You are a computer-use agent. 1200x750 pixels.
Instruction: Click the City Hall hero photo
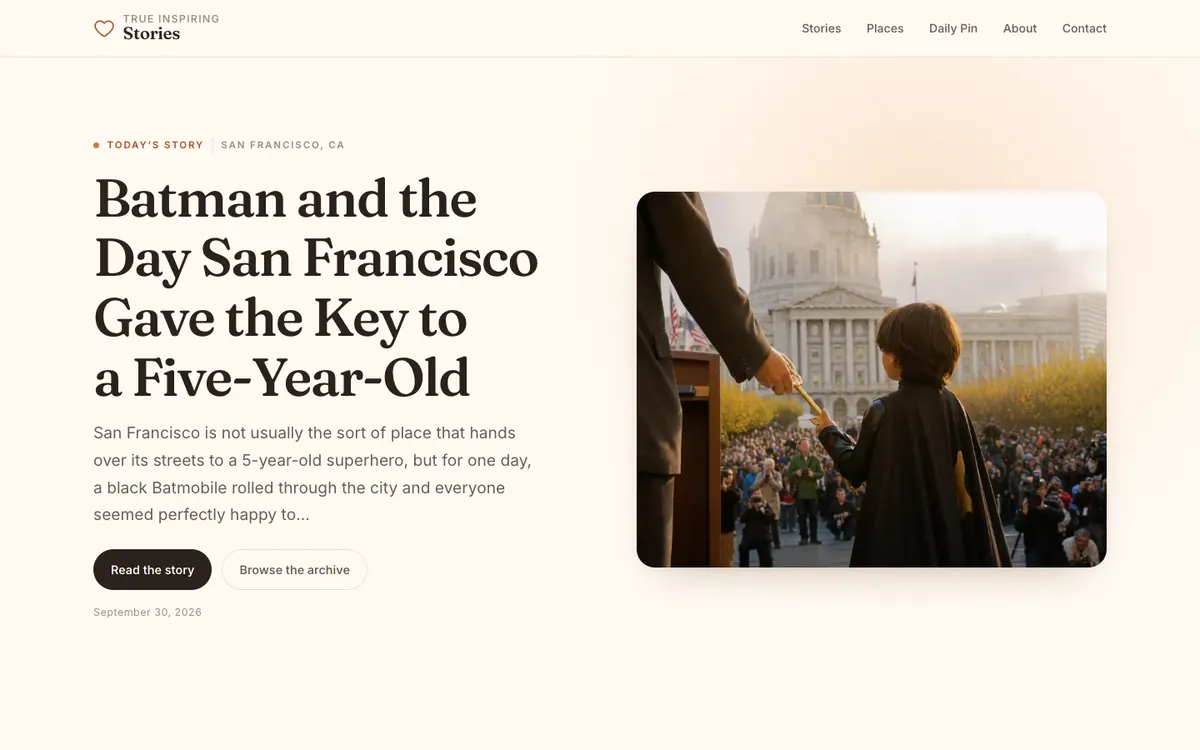click(871, 380)
